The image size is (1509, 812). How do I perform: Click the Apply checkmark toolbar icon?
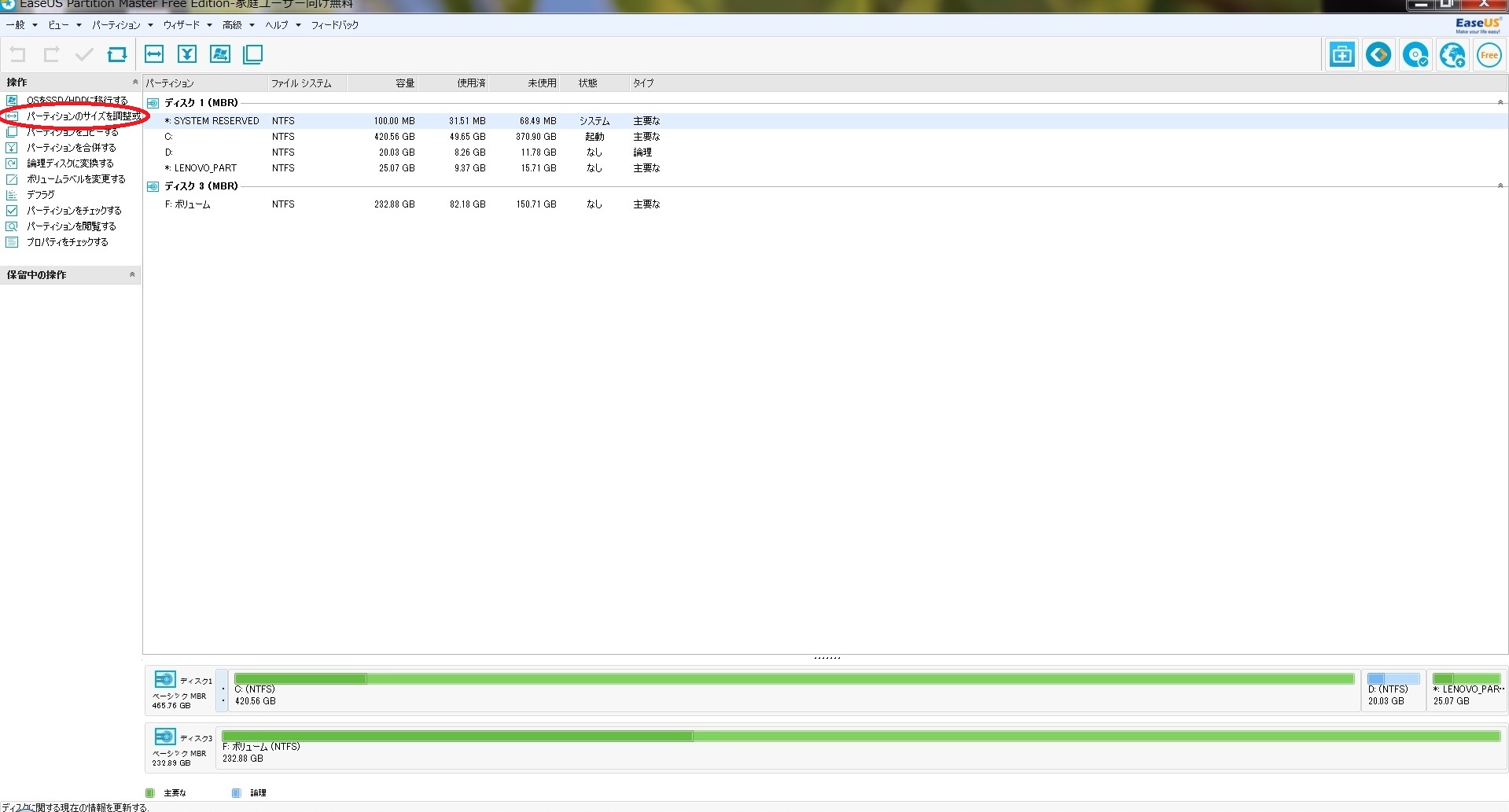point(84,54)
